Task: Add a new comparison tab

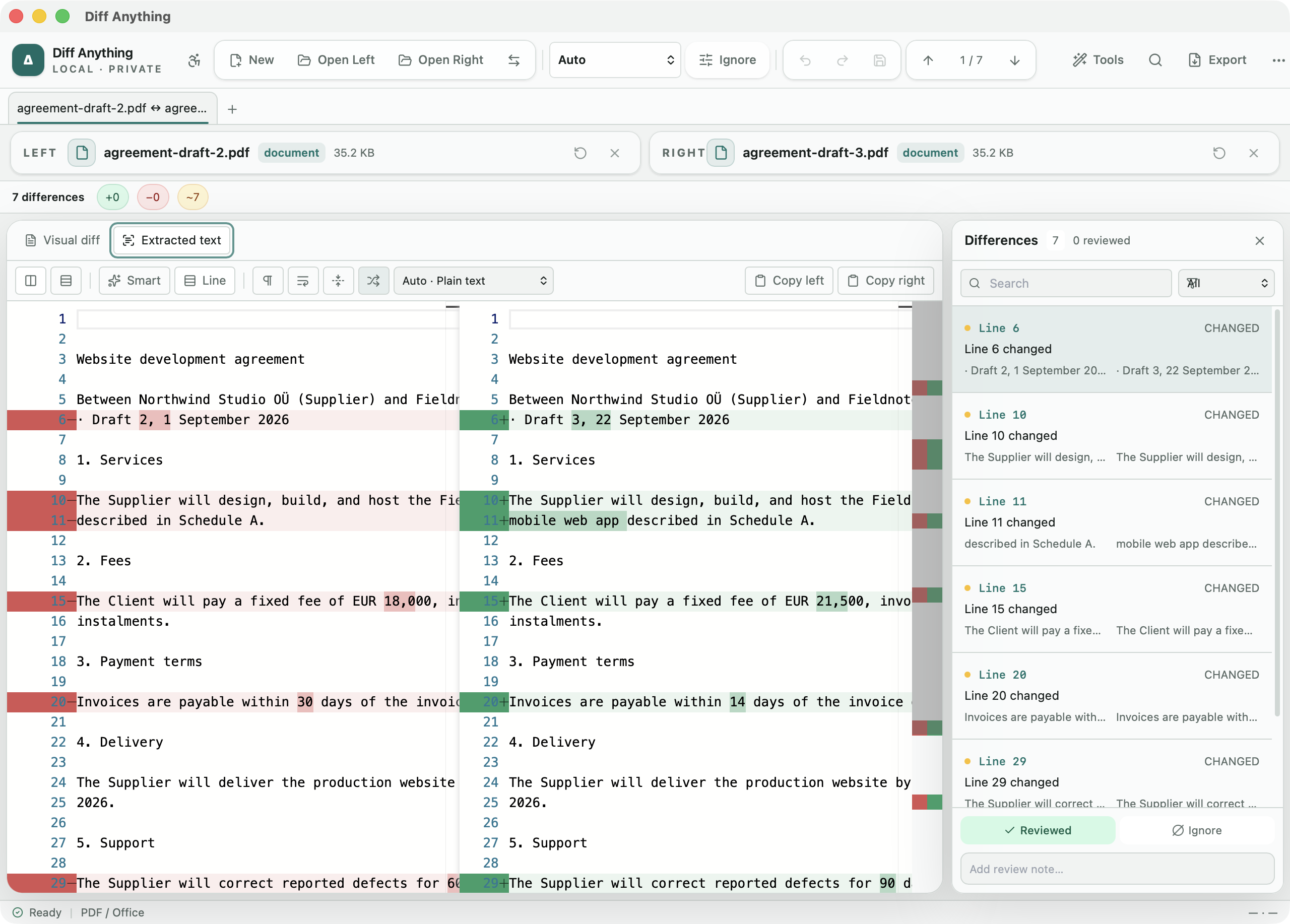Action: click(232, 109)
